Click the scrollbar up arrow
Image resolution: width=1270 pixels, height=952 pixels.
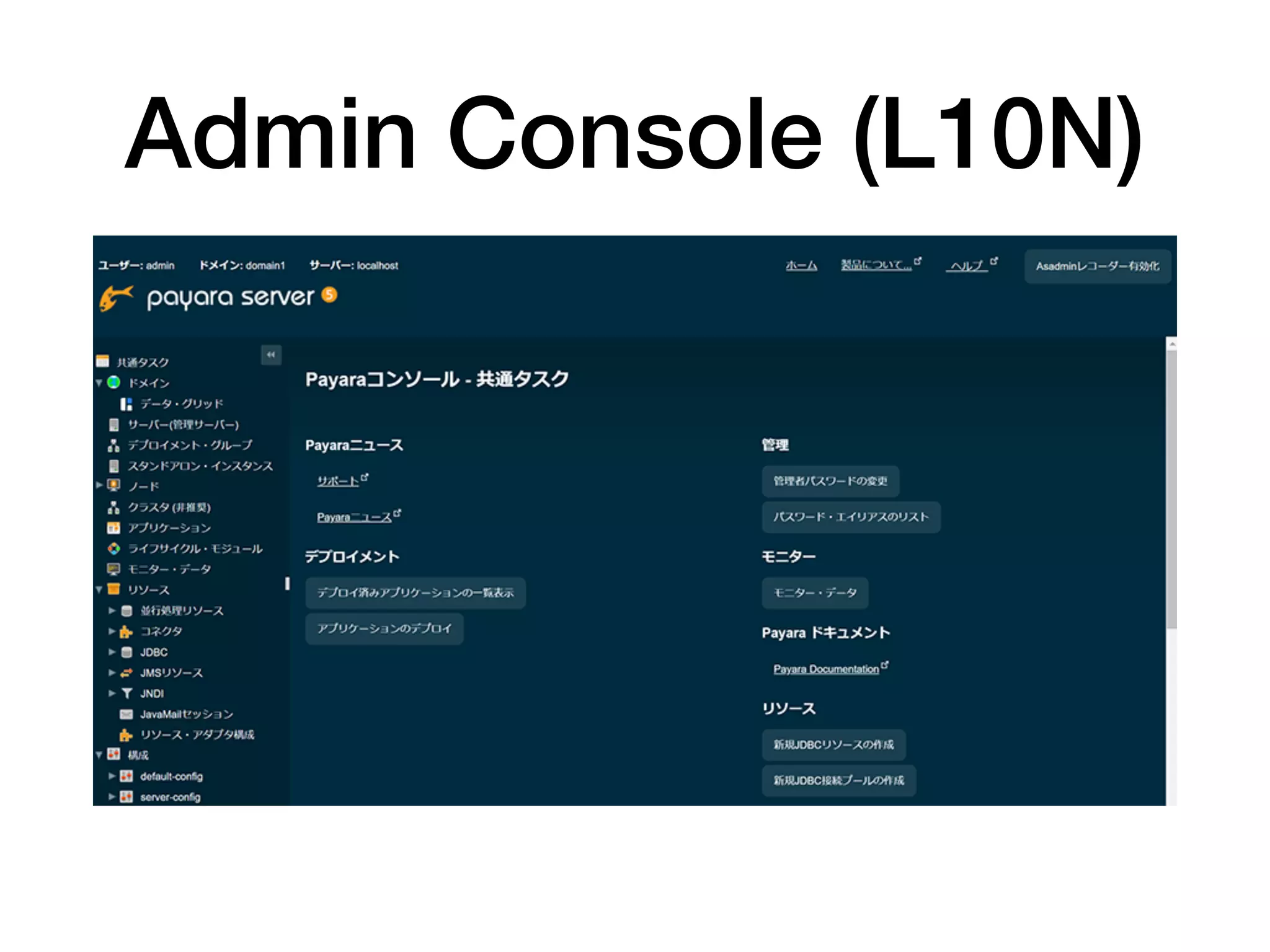[1171, 343]
